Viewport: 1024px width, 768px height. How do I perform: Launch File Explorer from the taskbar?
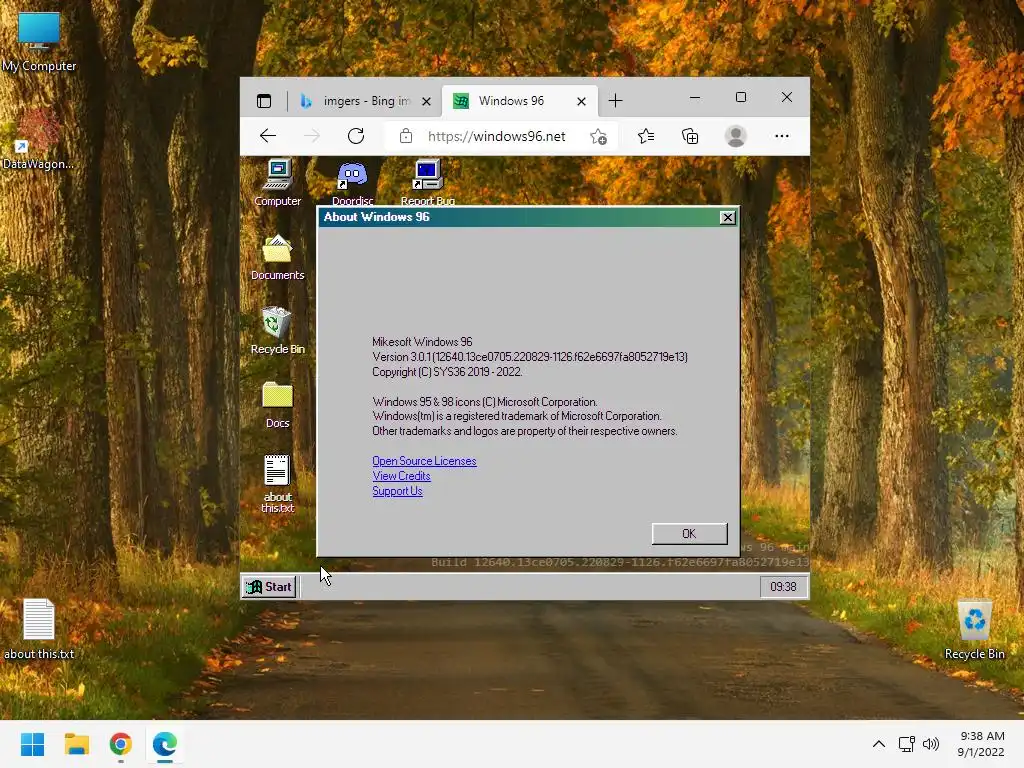click(x=76, y=744)
